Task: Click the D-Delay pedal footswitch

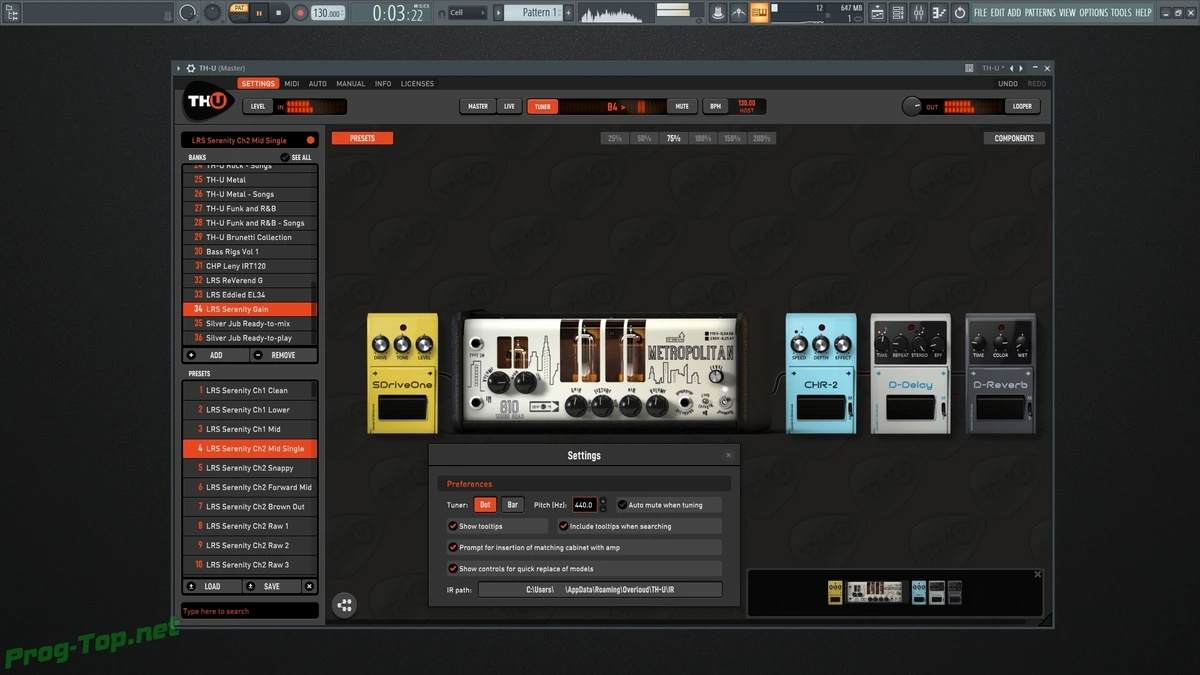Action: point(910,408)
